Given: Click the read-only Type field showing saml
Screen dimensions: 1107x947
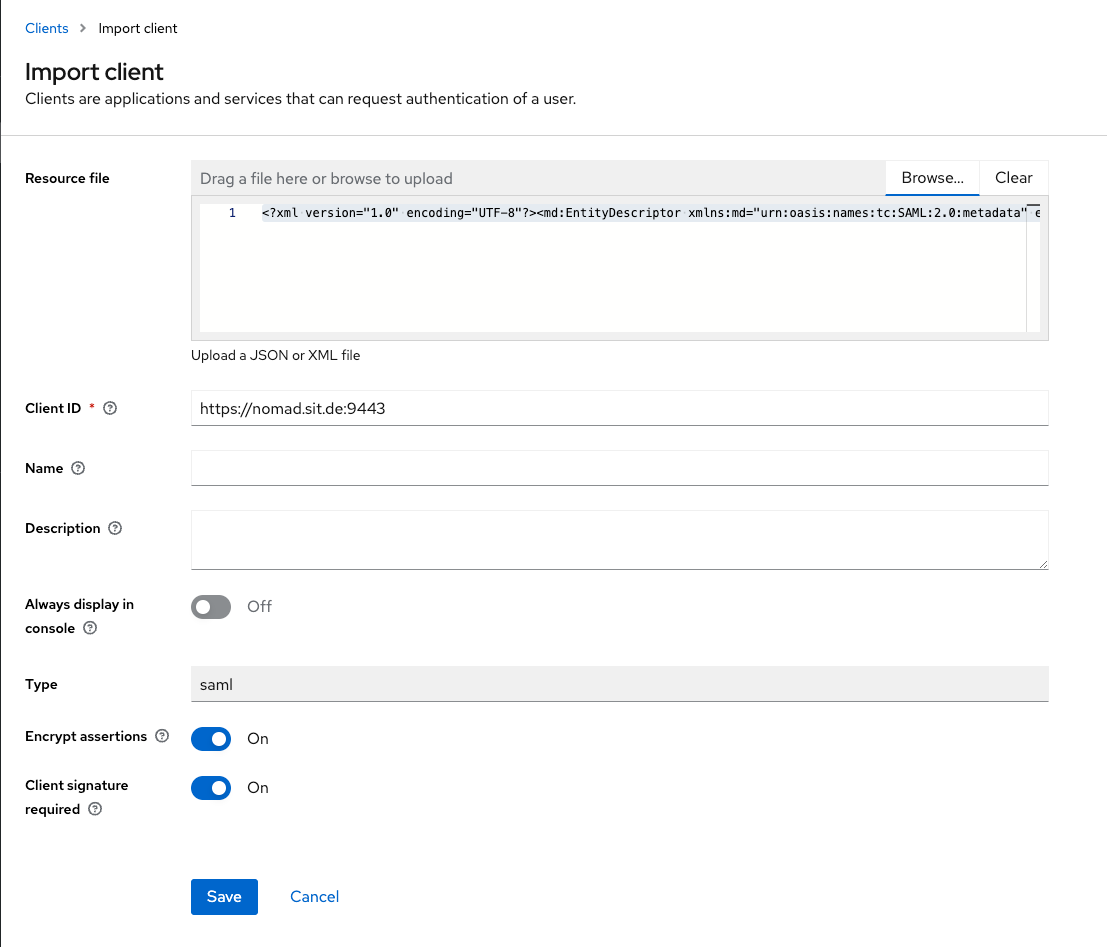Looking at the screenshot, I should tap(618, 685).
